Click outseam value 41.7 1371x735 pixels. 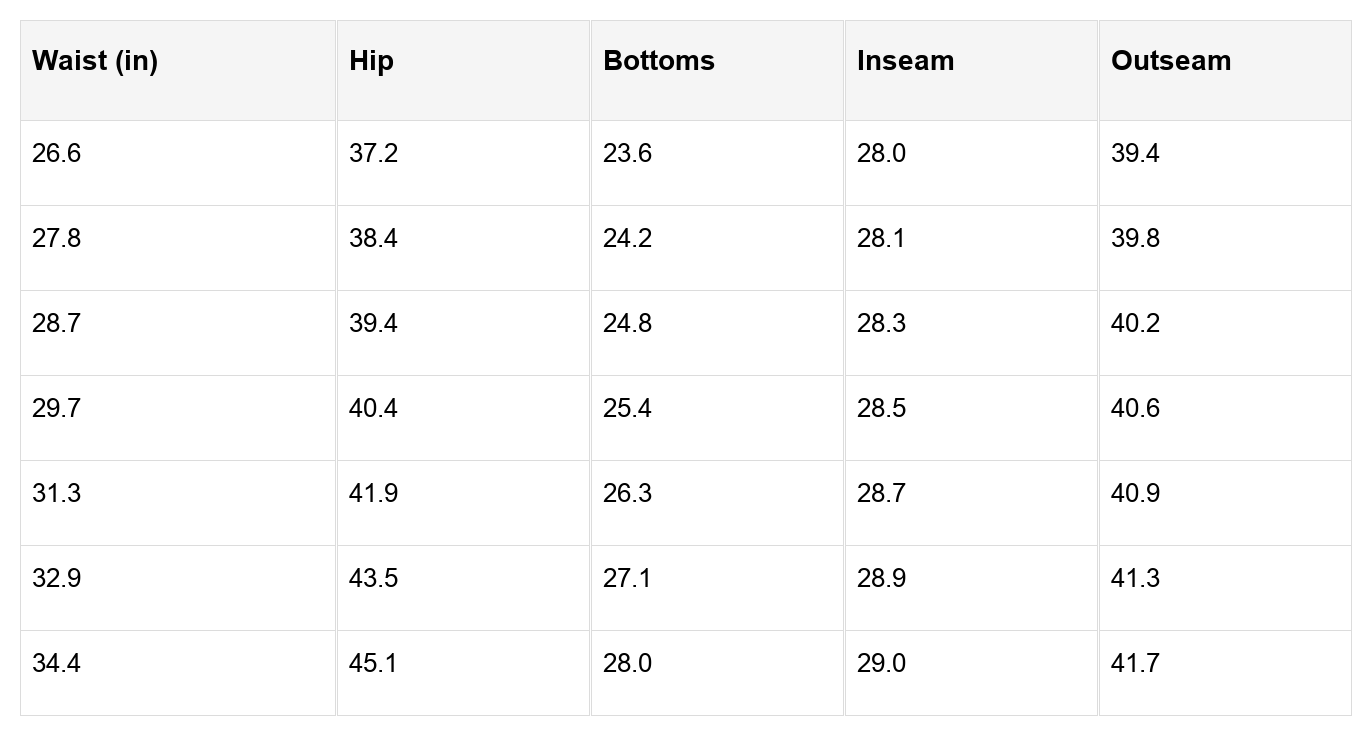[x=1135, y=664]
